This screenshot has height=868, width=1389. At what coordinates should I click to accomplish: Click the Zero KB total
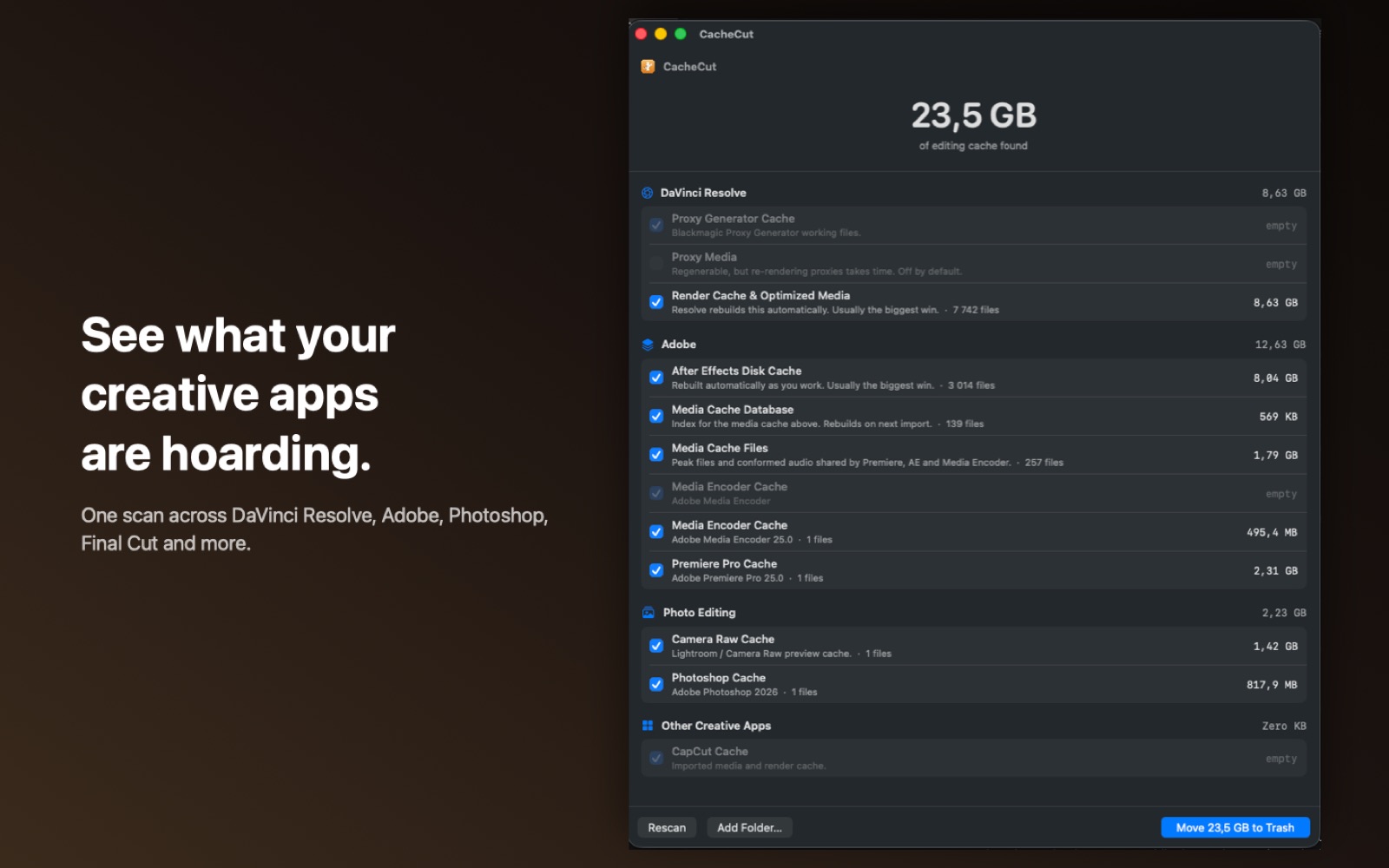1284,727
